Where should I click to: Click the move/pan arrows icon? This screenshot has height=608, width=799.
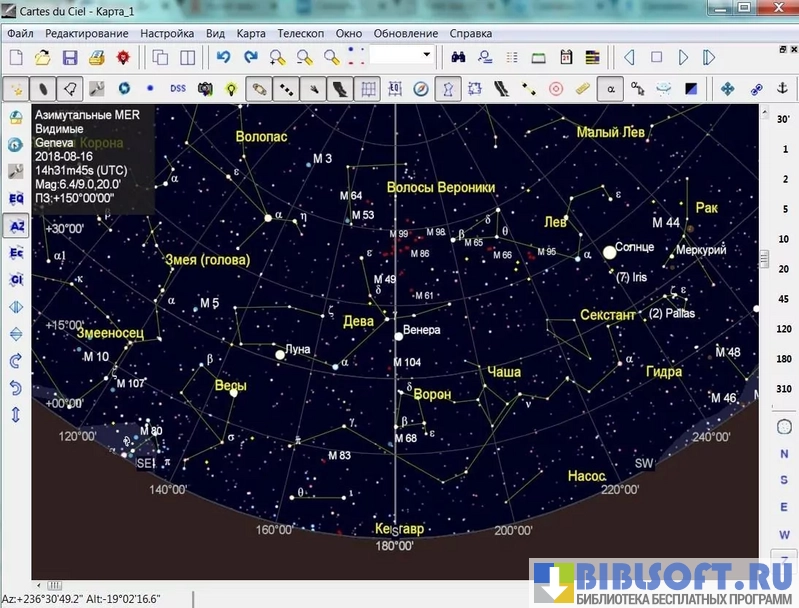click(728, 89)
